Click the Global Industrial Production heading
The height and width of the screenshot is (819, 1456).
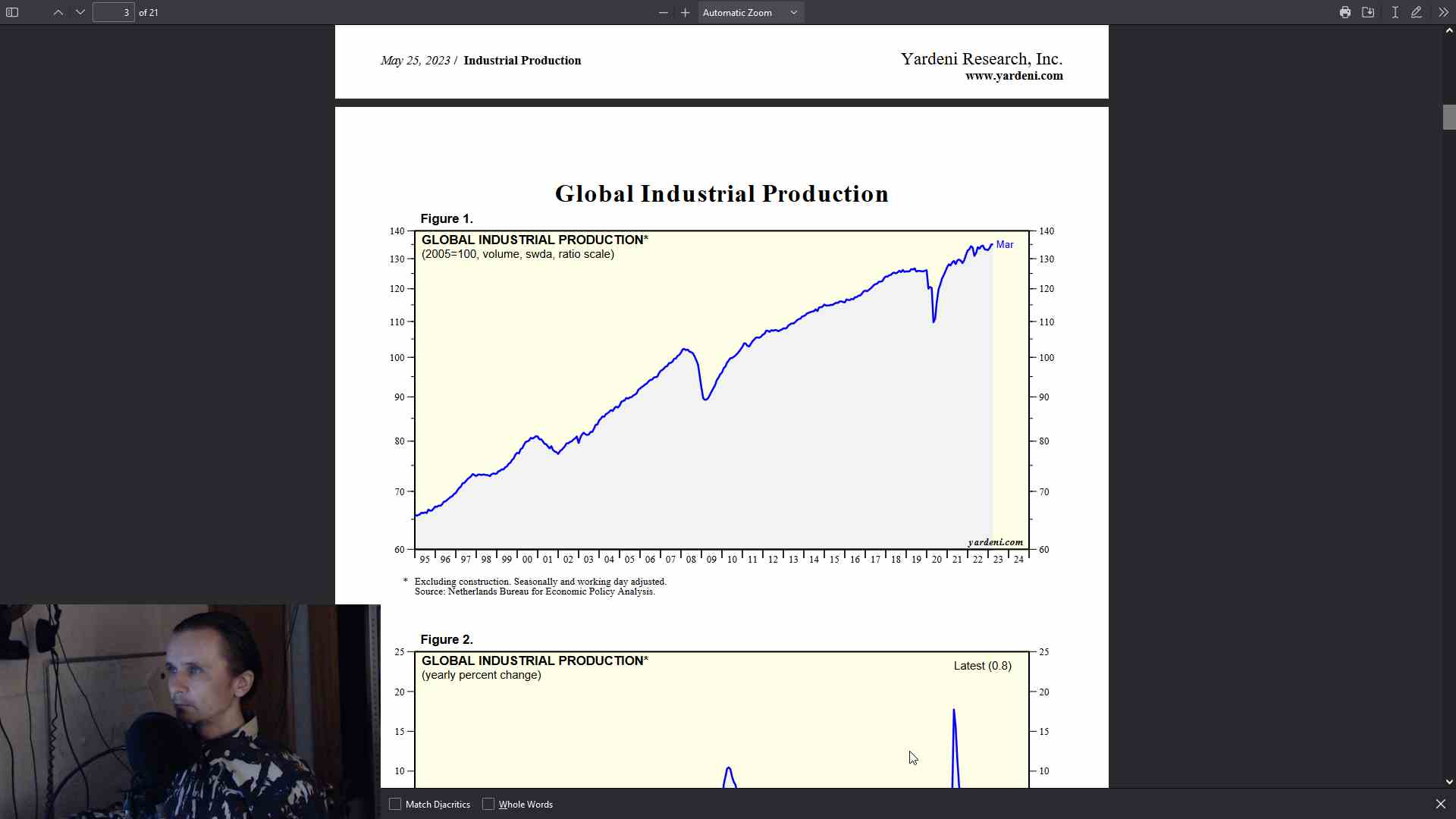721,194
